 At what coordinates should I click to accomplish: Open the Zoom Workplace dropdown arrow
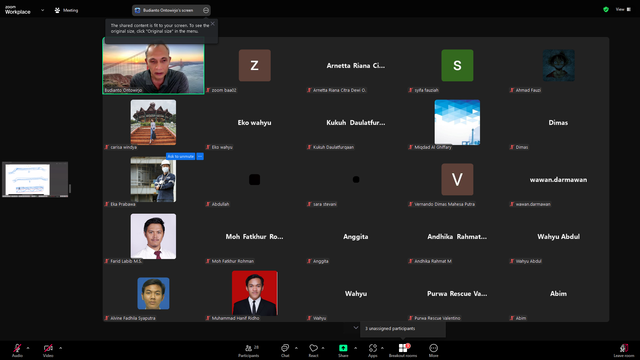[42, 10]
